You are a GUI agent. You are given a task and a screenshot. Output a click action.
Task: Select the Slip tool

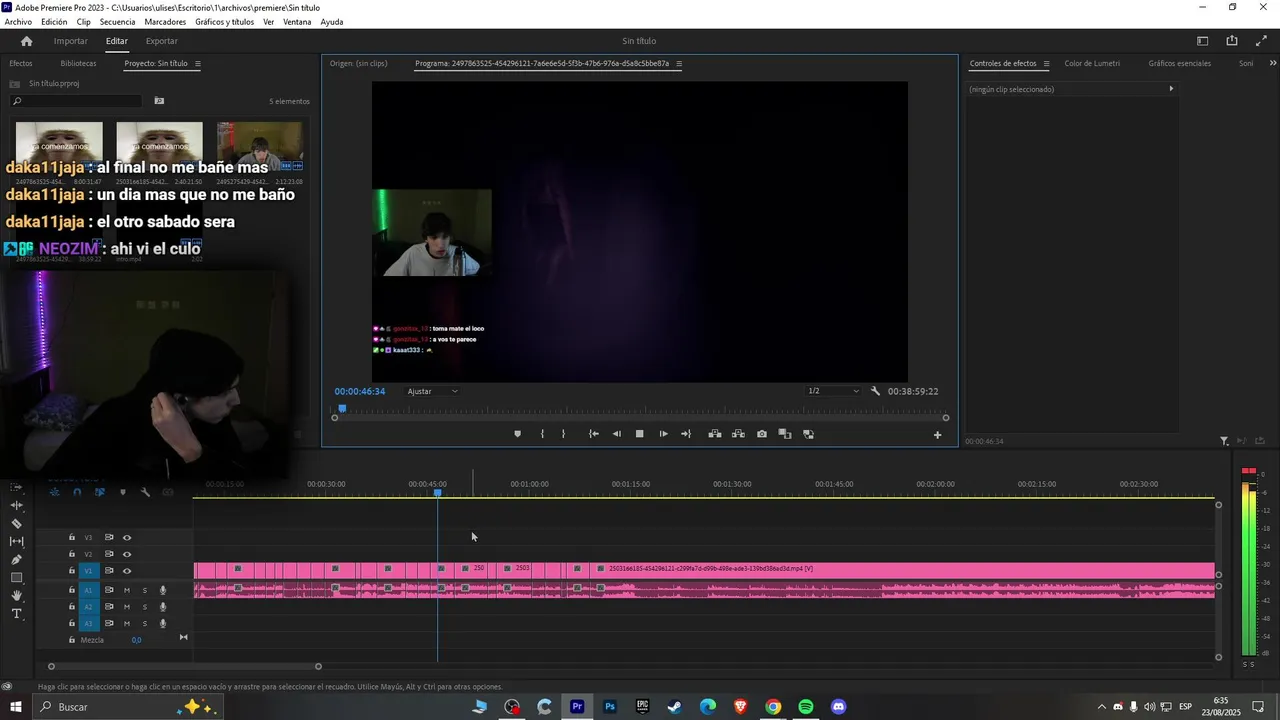[16, 541]
